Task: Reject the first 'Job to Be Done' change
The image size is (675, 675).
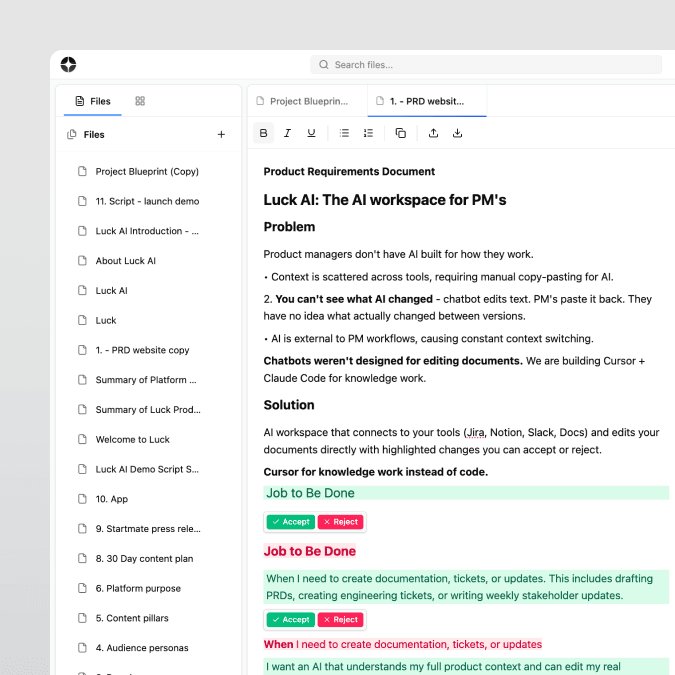Action: (x=340, y=522)
